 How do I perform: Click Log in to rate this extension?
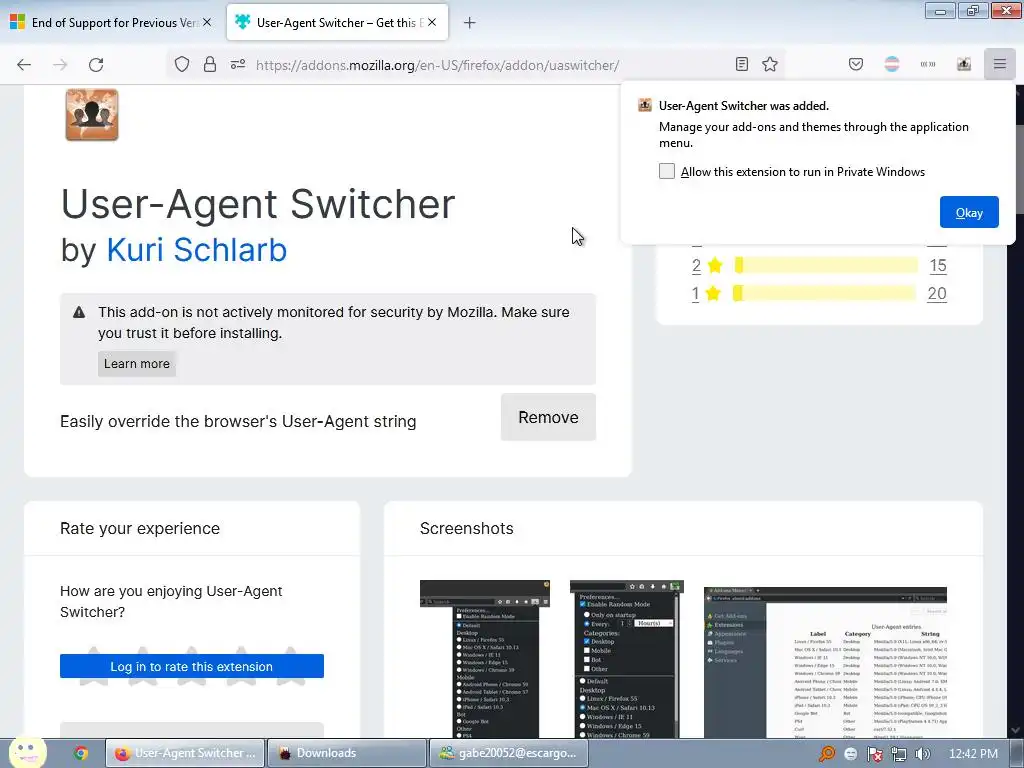tap(192, 666)
